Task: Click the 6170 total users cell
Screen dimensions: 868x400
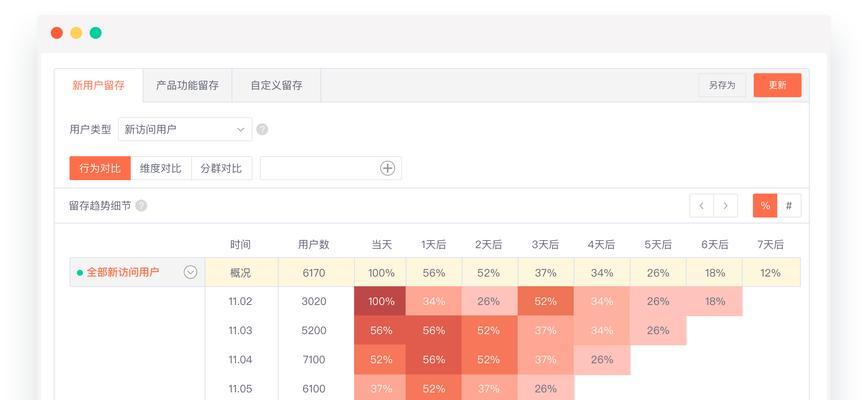Action: point(314,273)
